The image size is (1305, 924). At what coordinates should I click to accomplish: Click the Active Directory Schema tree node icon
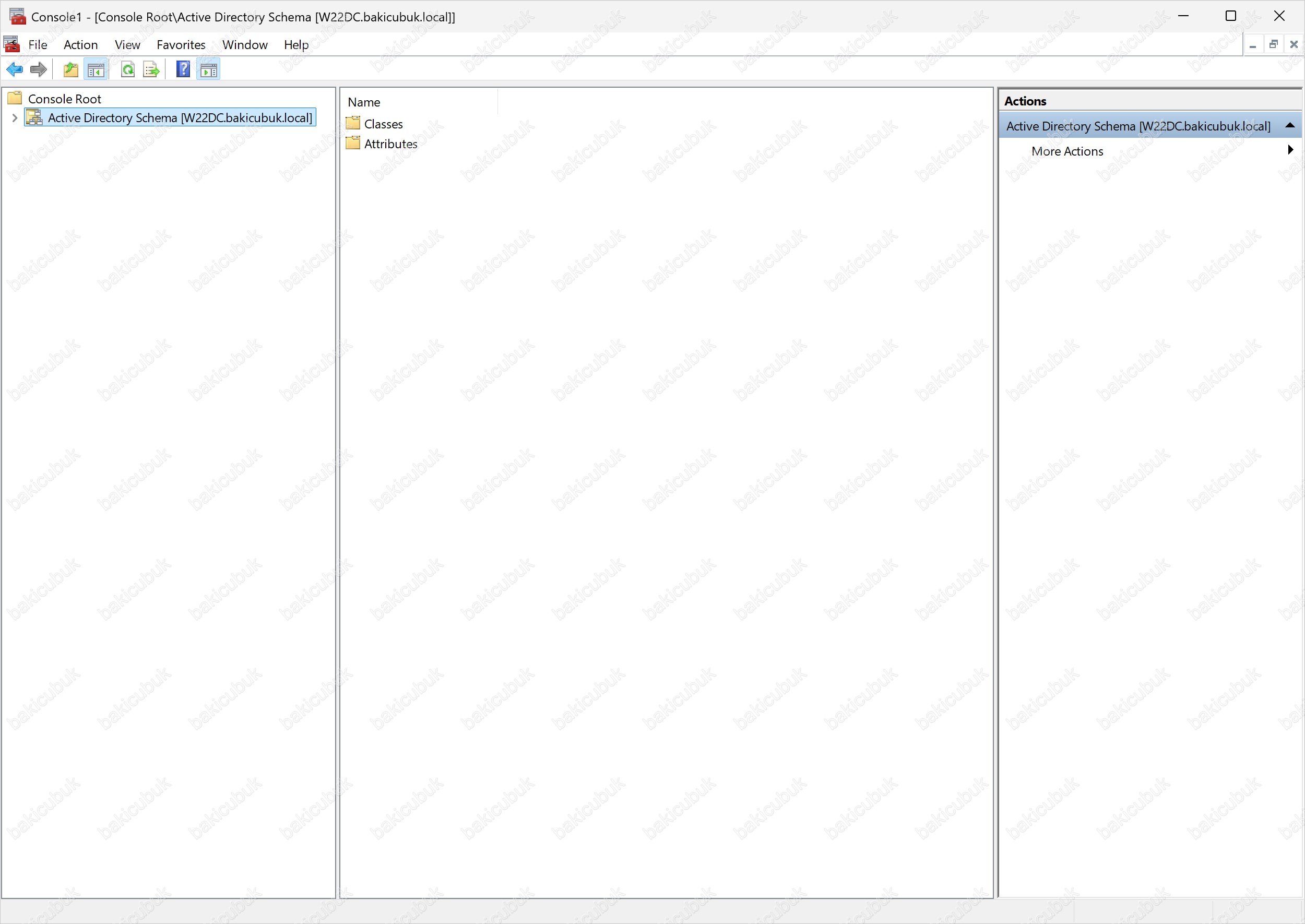[x=34, y=118]
